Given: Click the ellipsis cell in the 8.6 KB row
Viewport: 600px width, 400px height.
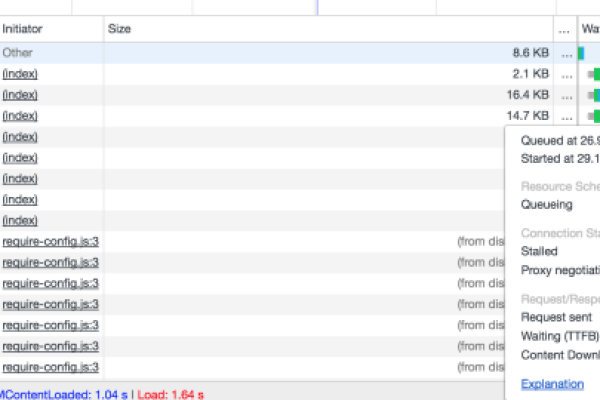Looking at the screenshot, I should [x=567, y=53].
